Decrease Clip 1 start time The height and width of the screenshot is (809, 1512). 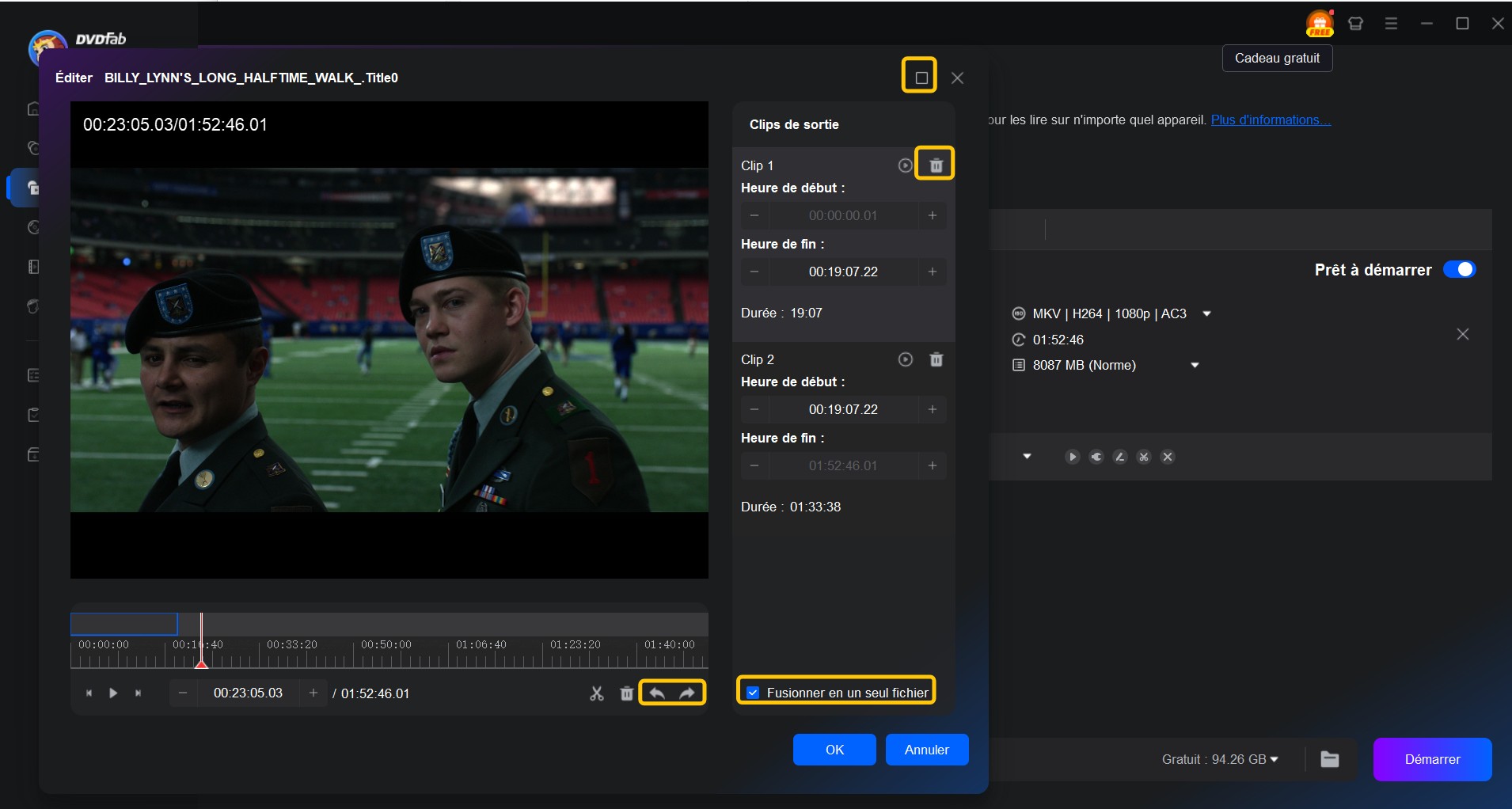coord(754,215)
